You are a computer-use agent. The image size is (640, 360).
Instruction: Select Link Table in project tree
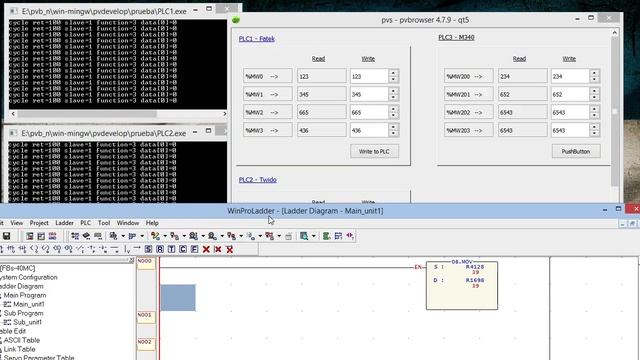coord(19,349)
